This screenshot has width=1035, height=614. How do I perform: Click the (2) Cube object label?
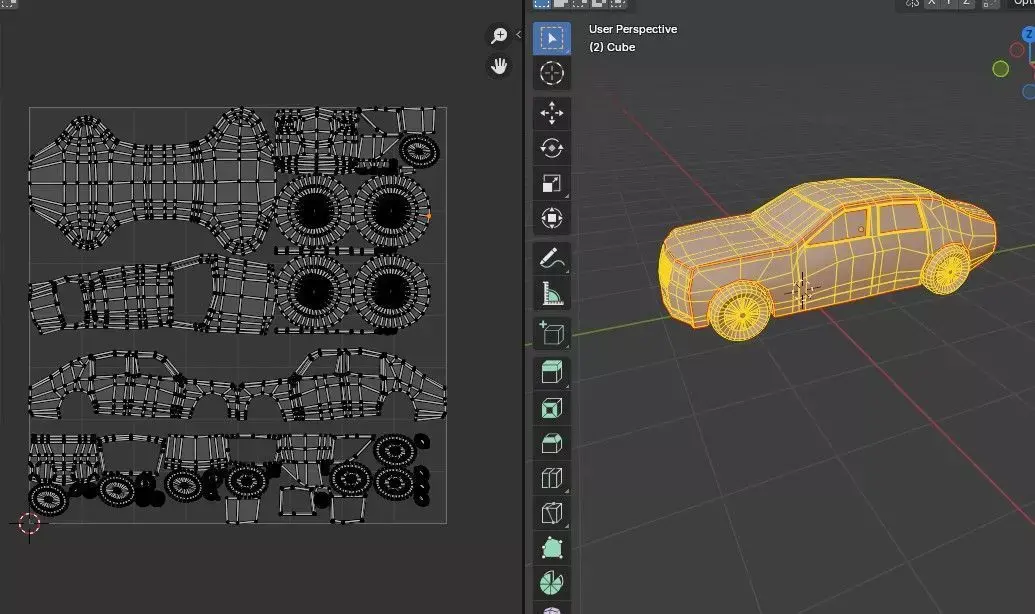612,47
